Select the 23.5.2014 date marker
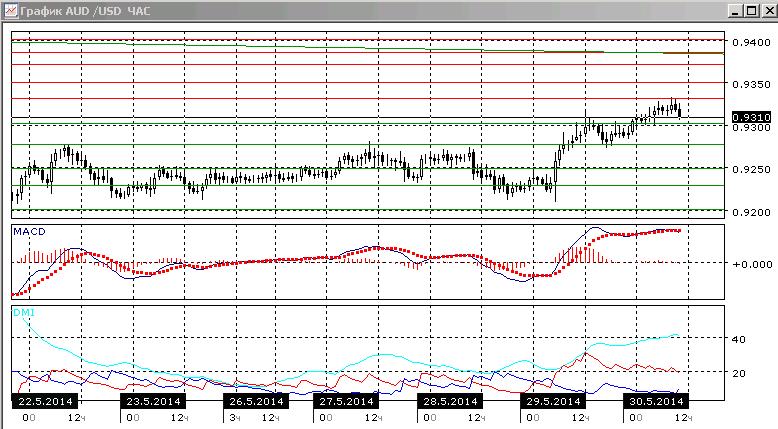The image size is (778, 429). point(153,401)
